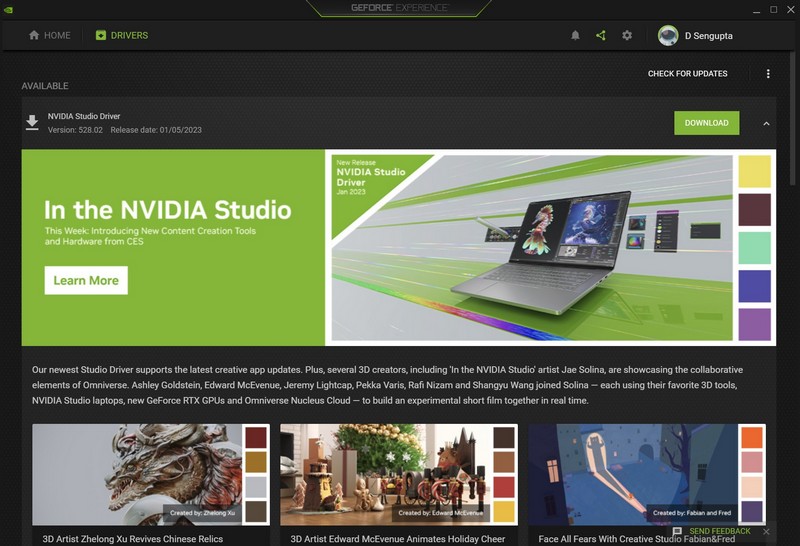Select the yellow swatch on the banner
Viewport: 800px width, 546px height.
pos(755,171)
